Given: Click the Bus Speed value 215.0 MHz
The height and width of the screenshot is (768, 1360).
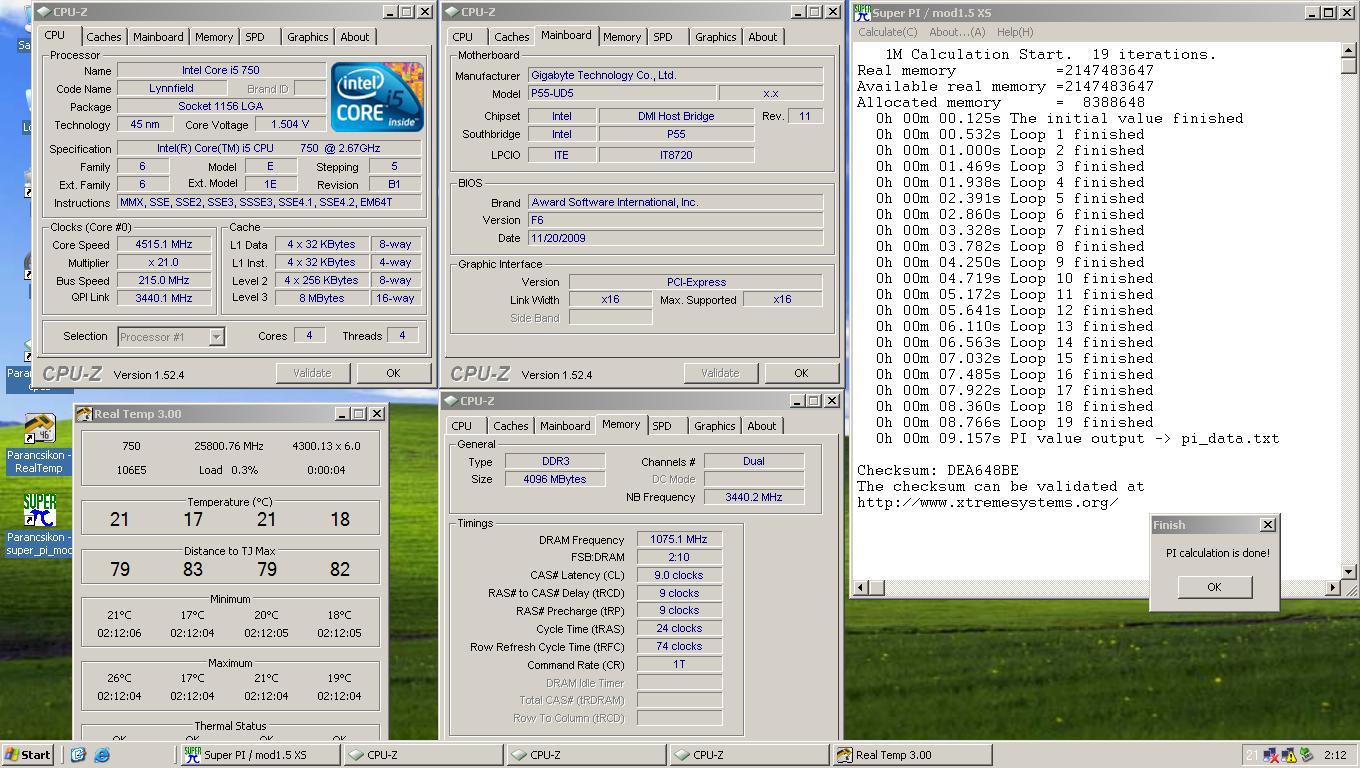Looking at the screenshot, I should coord(164,281).
